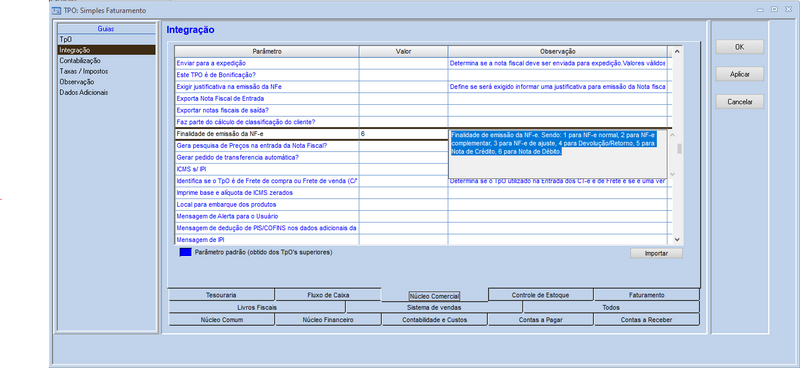Open the Faturamento tab
This screenshot has height=368, width=800.
point(646,295)
